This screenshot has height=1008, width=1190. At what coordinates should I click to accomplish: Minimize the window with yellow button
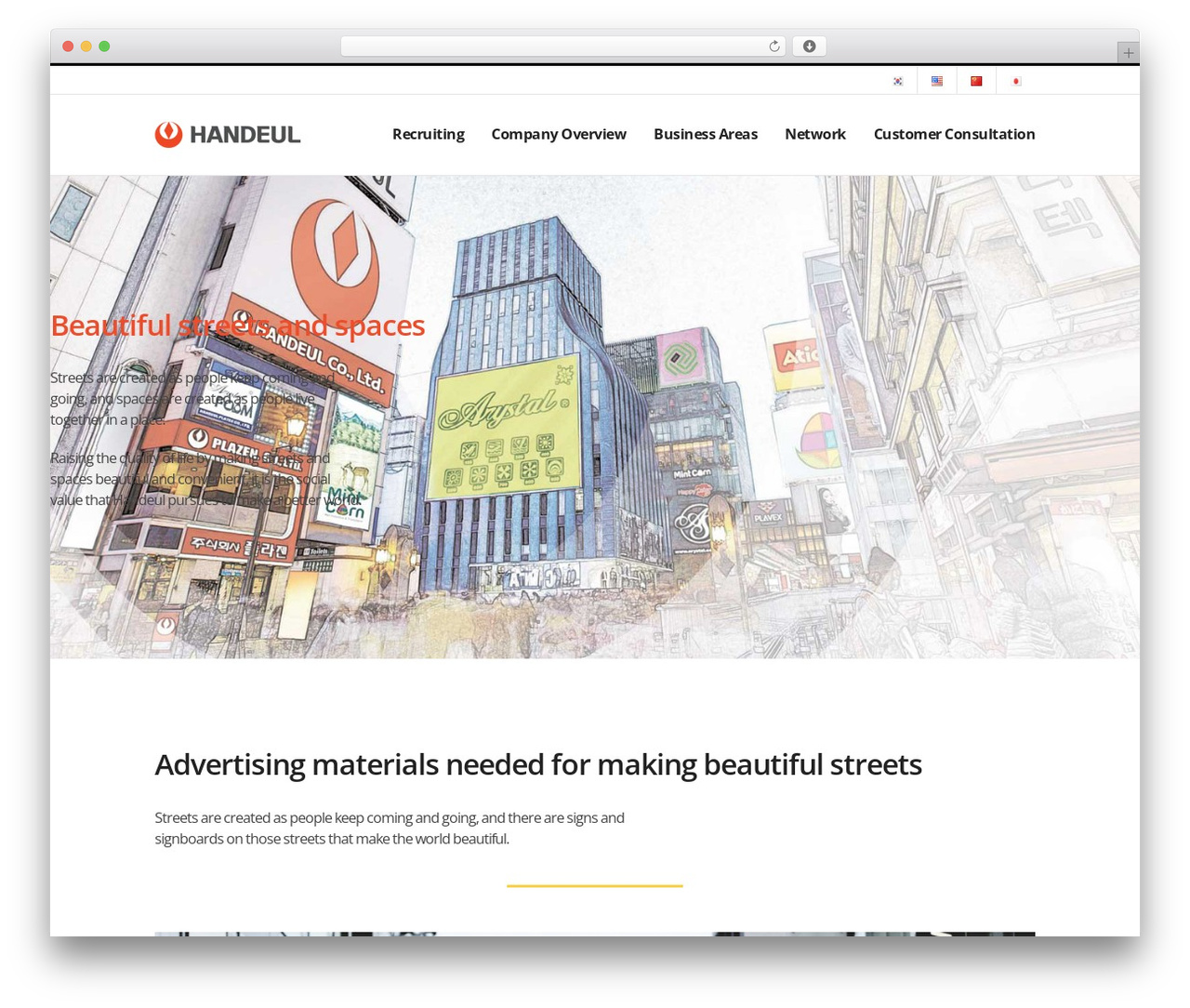tap(86, 46)
